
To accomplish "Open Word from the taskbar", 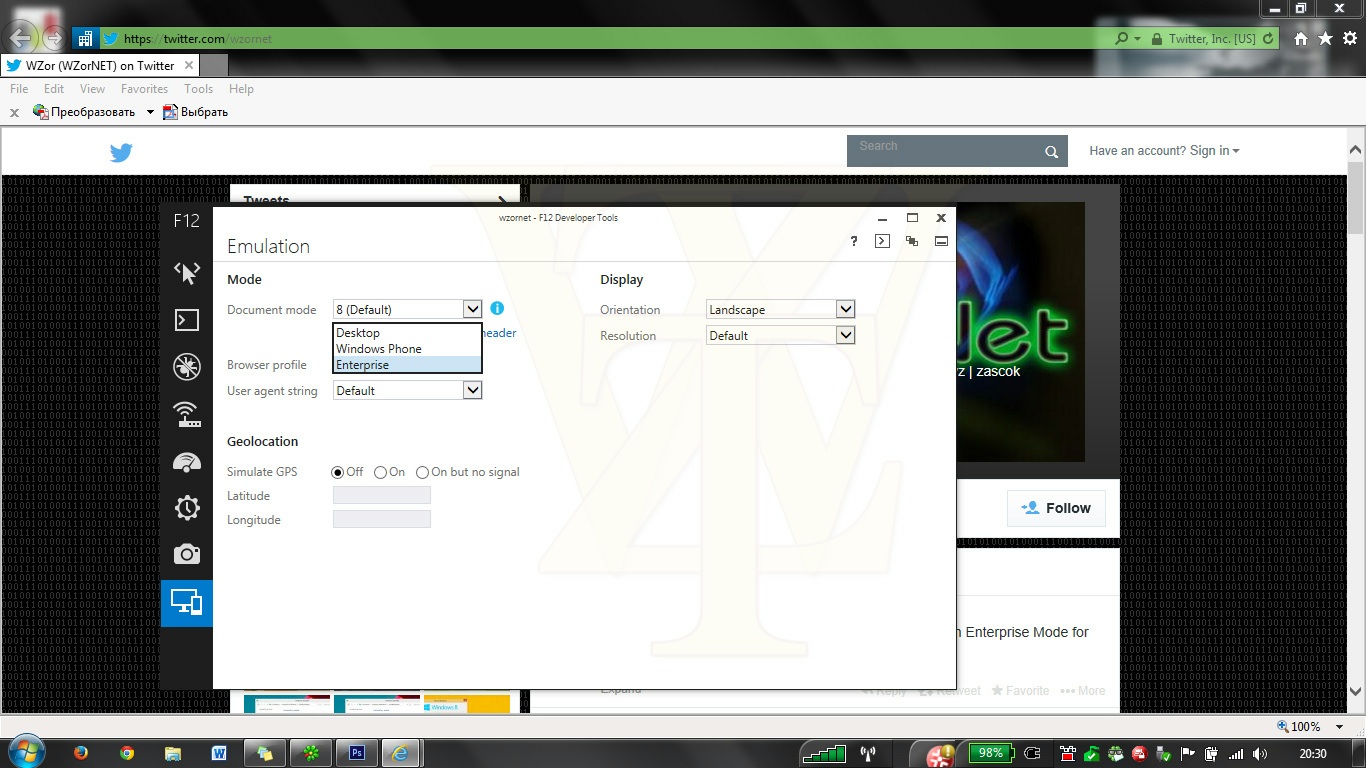I will [219, 753].
